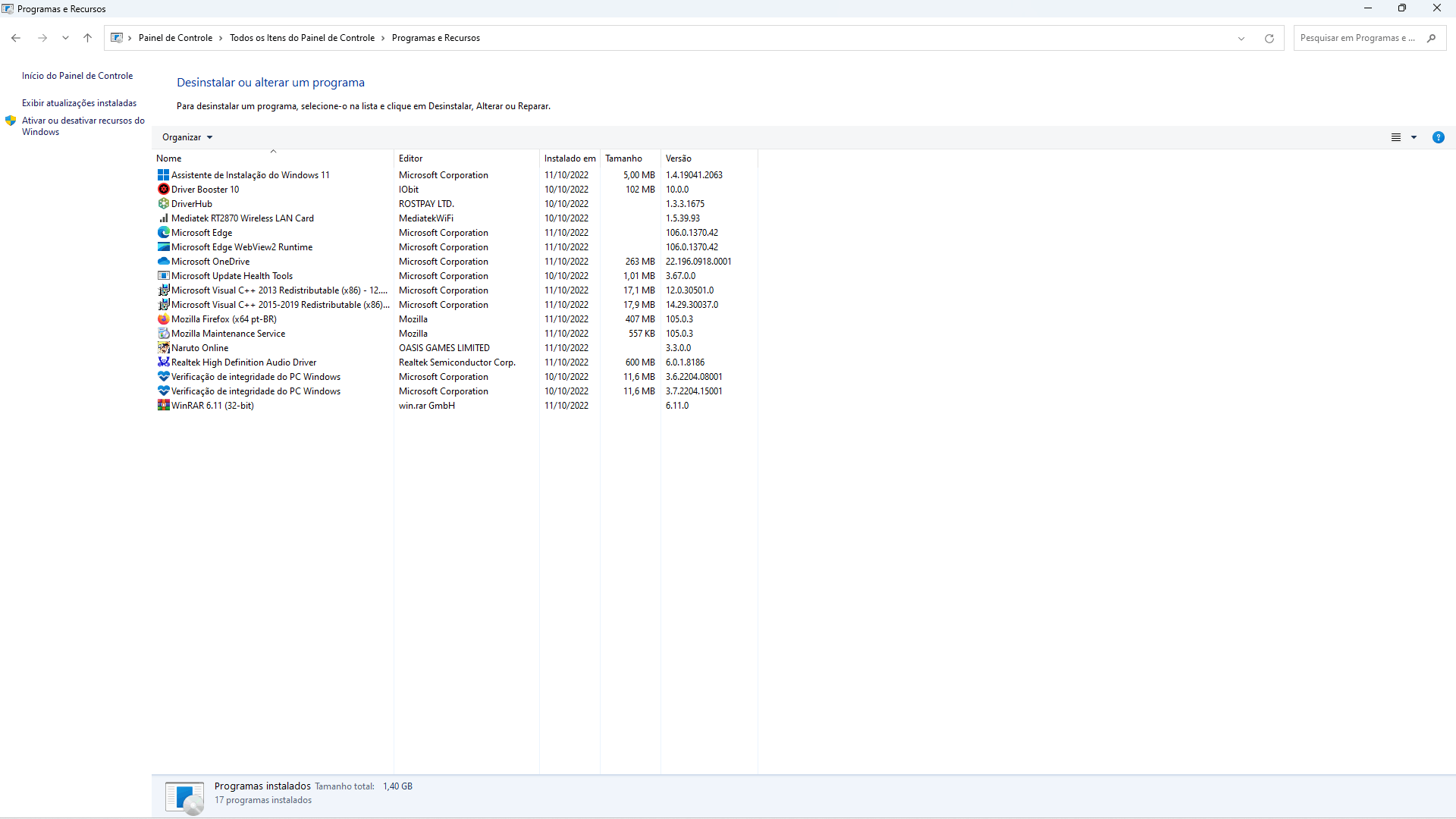This screenshot has width=1456, height=819.
Task: Click the Driver Booster 10 program icon
Action: coord(163,190)
